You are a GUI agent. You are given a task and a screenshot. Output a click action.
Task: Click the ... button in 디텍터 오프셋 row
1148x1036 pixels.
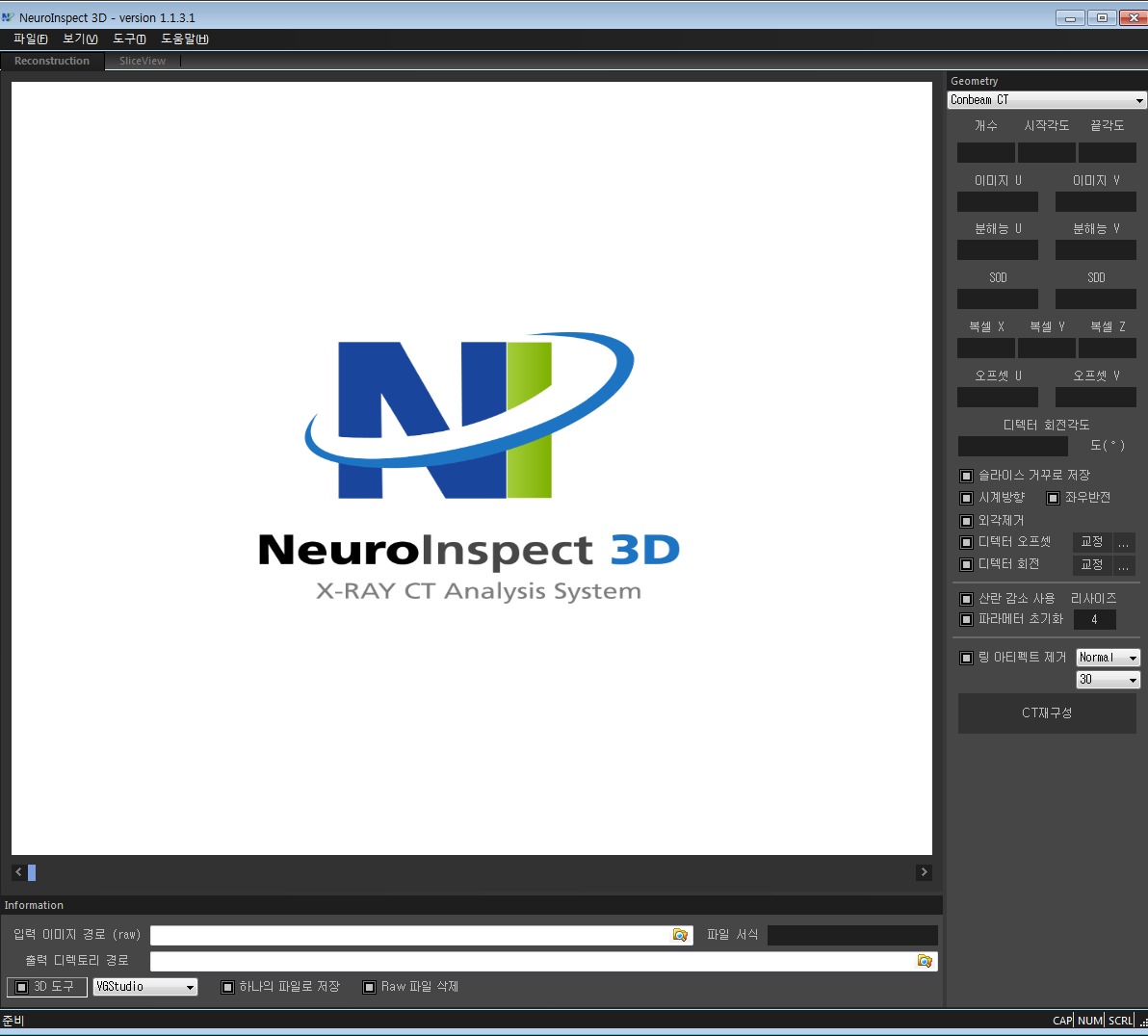pyautogui.click(x=1124, y=542)
